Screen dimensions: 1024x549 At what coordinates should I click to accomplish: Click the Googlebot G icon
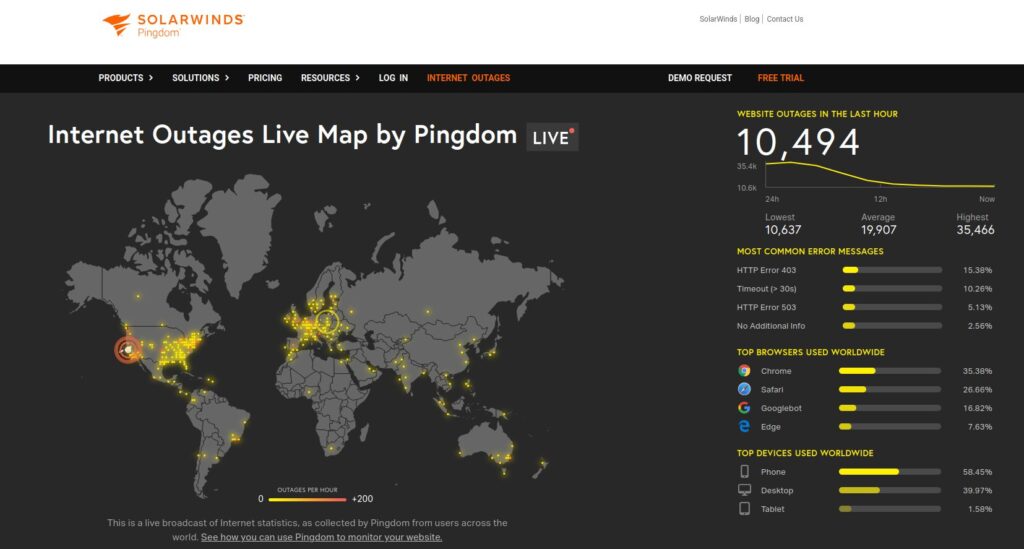point(744,408)
